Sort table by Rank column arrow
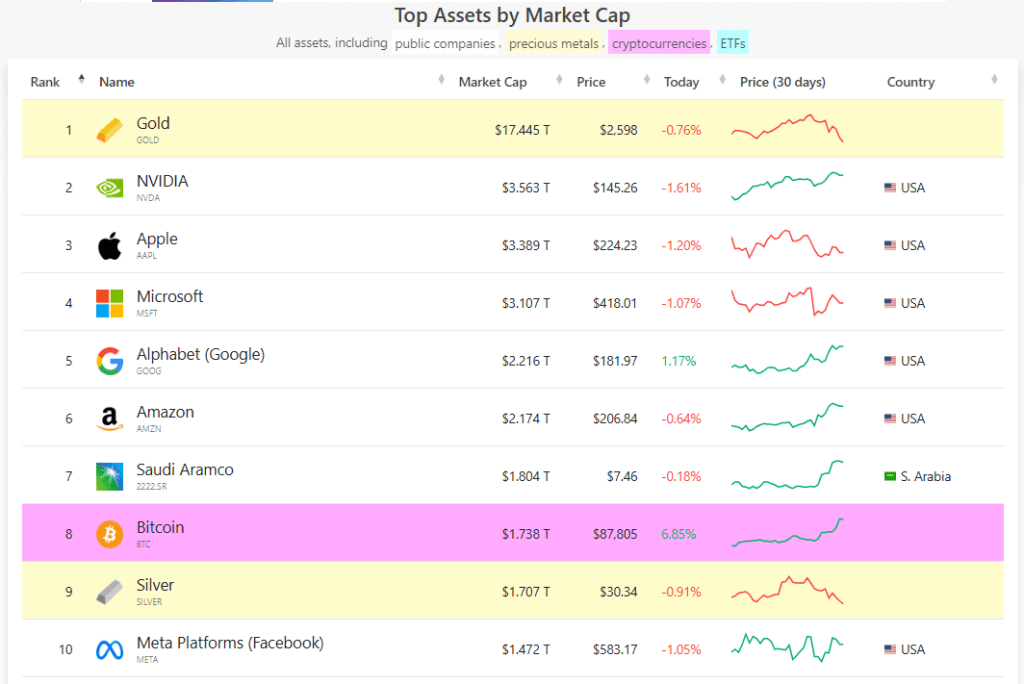 tap(81, 81)
